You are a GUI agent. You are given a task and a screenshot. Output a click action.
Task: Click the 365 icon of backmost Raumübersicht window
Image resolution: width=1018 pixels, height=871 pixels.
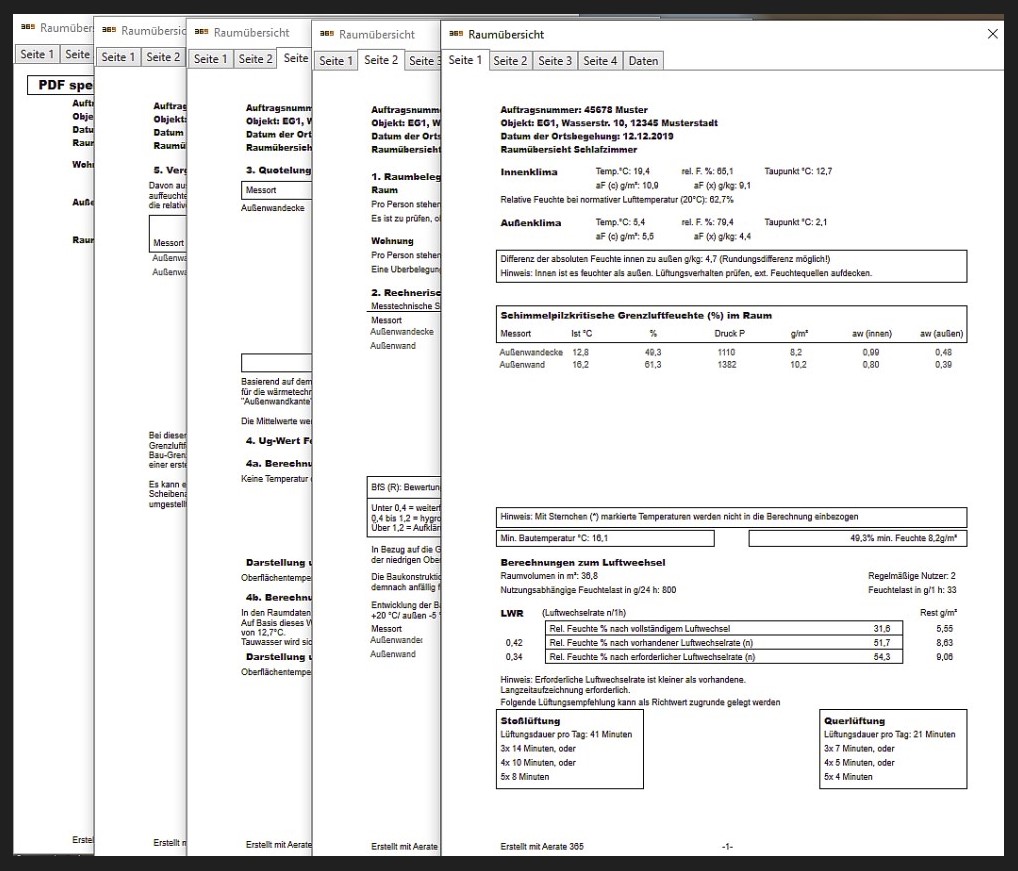click(x=28, y=27)
